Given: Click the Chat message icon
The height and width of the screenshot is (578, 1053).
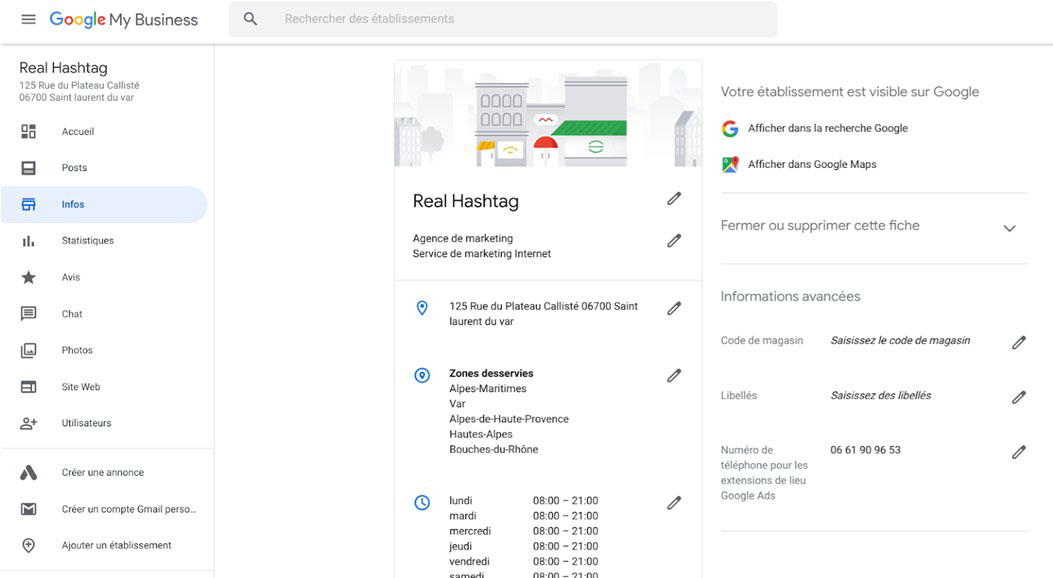Looking at the screenshot, I should [x=28, y=314].
